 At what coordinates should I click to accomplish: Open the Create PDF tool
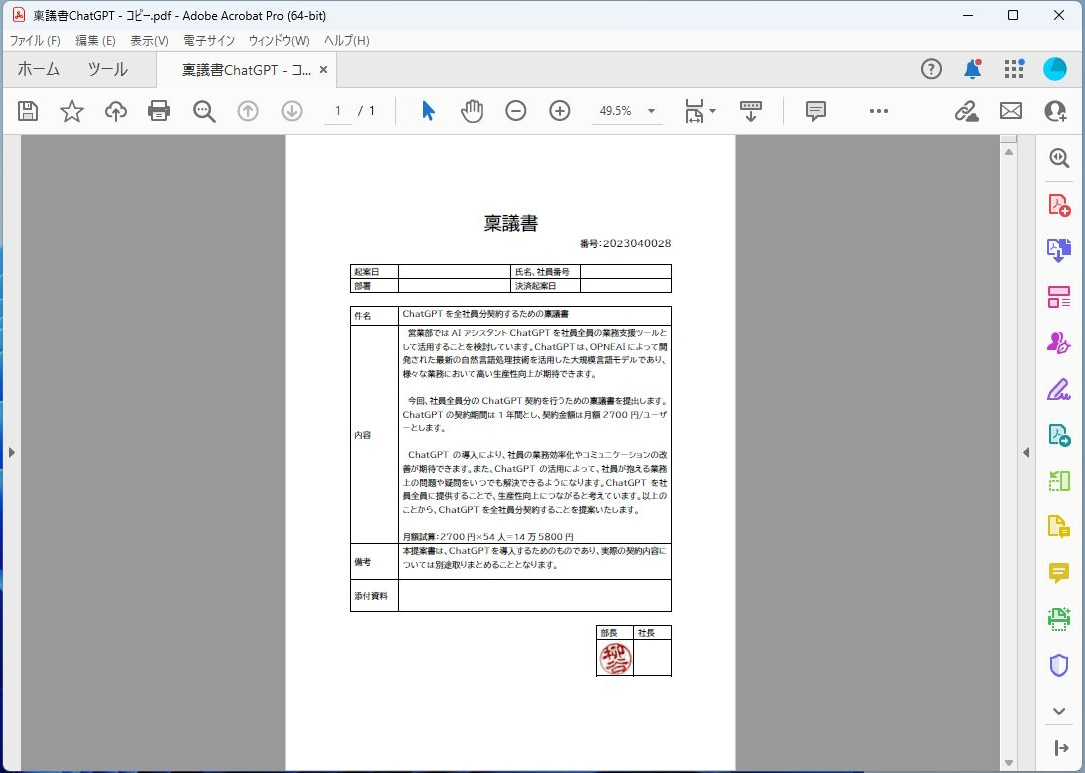tap(1058, 203)
